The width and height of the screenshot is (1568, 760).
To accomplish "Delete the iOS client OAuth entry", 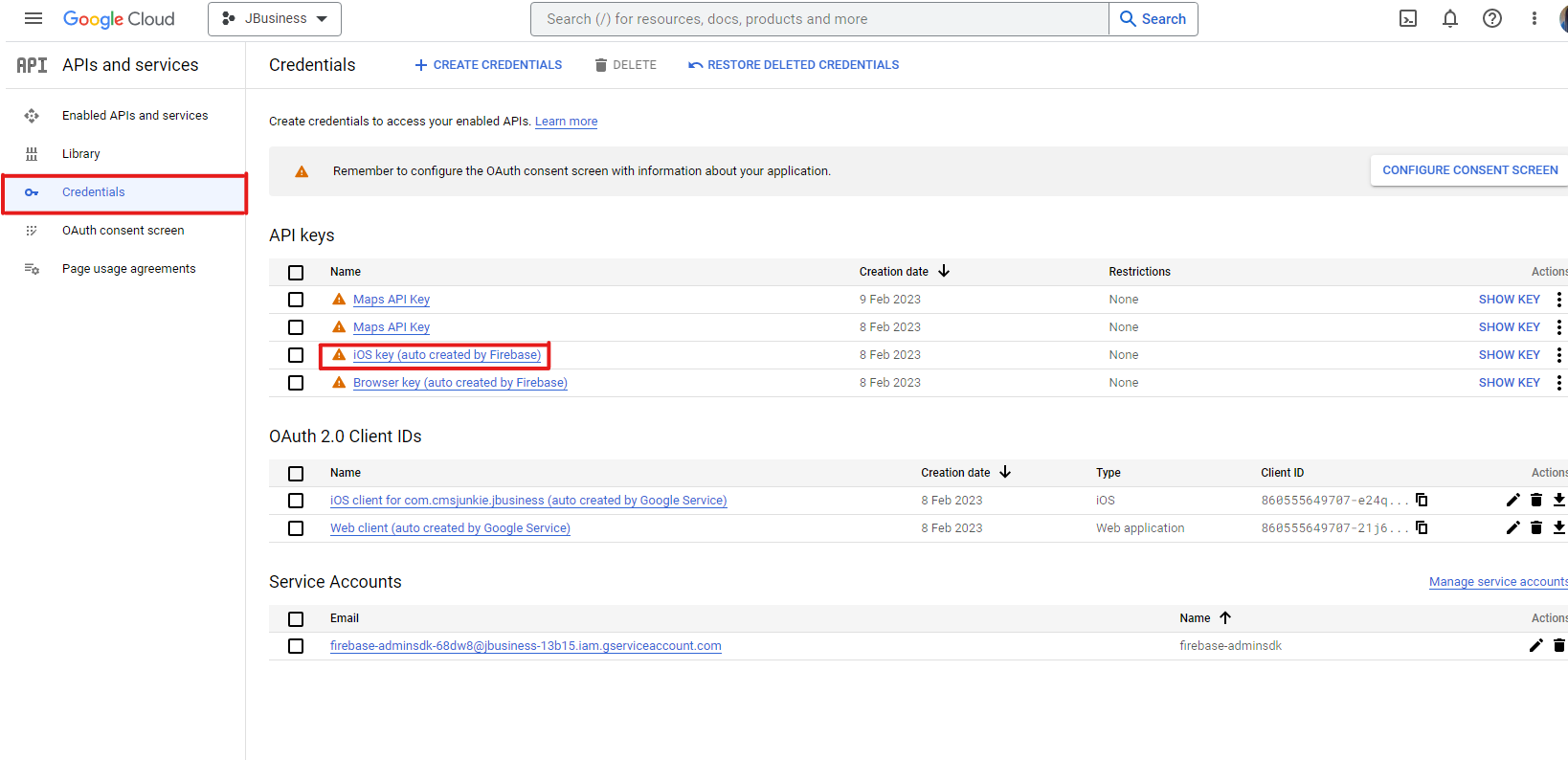I will pos(1536,500).
